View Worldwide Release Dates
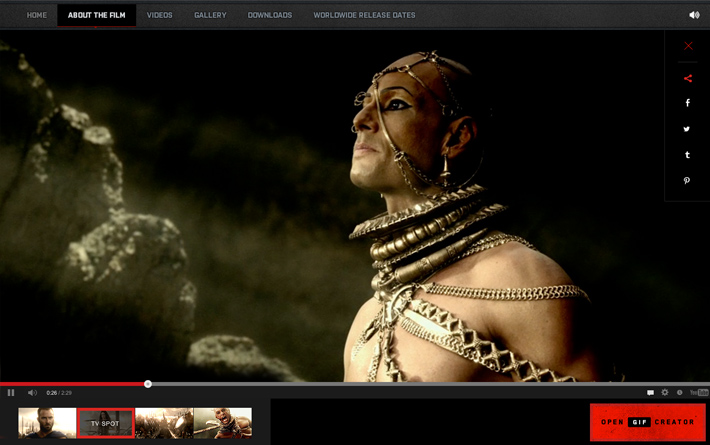 tap(365, 15)
